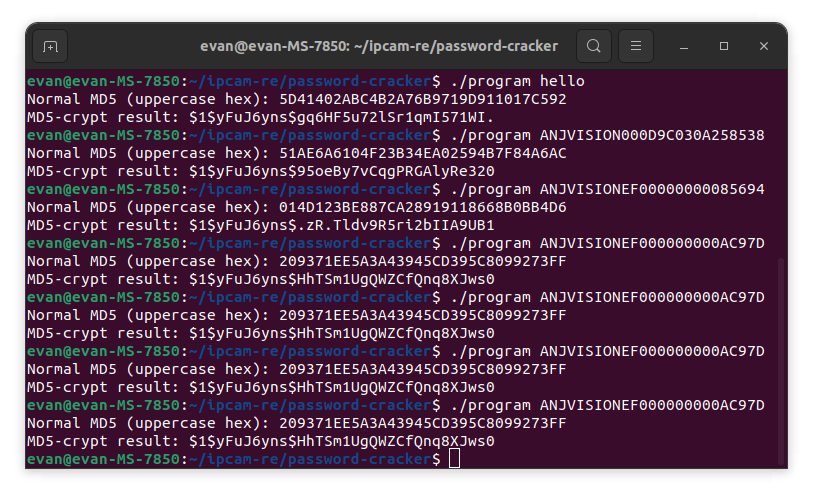Viewport: 813px width, 497px height.
Task: Click the ANJVISIONEF00000000085694 argument
Action: point(652,189)
